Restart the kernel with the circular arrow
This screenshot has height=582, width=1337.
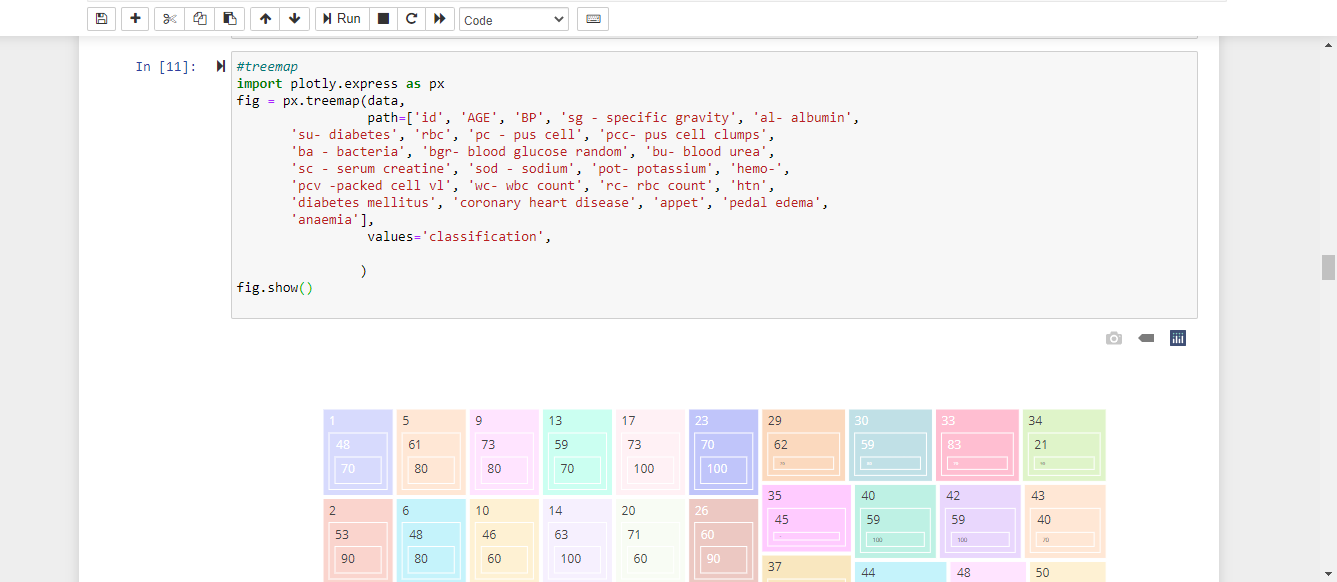[411, 19]
